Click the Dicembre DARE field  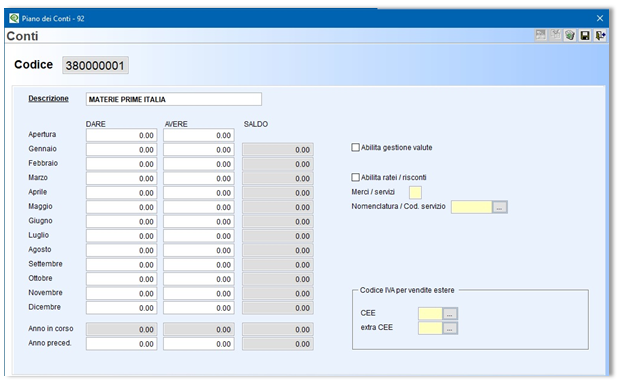(121, 308)
